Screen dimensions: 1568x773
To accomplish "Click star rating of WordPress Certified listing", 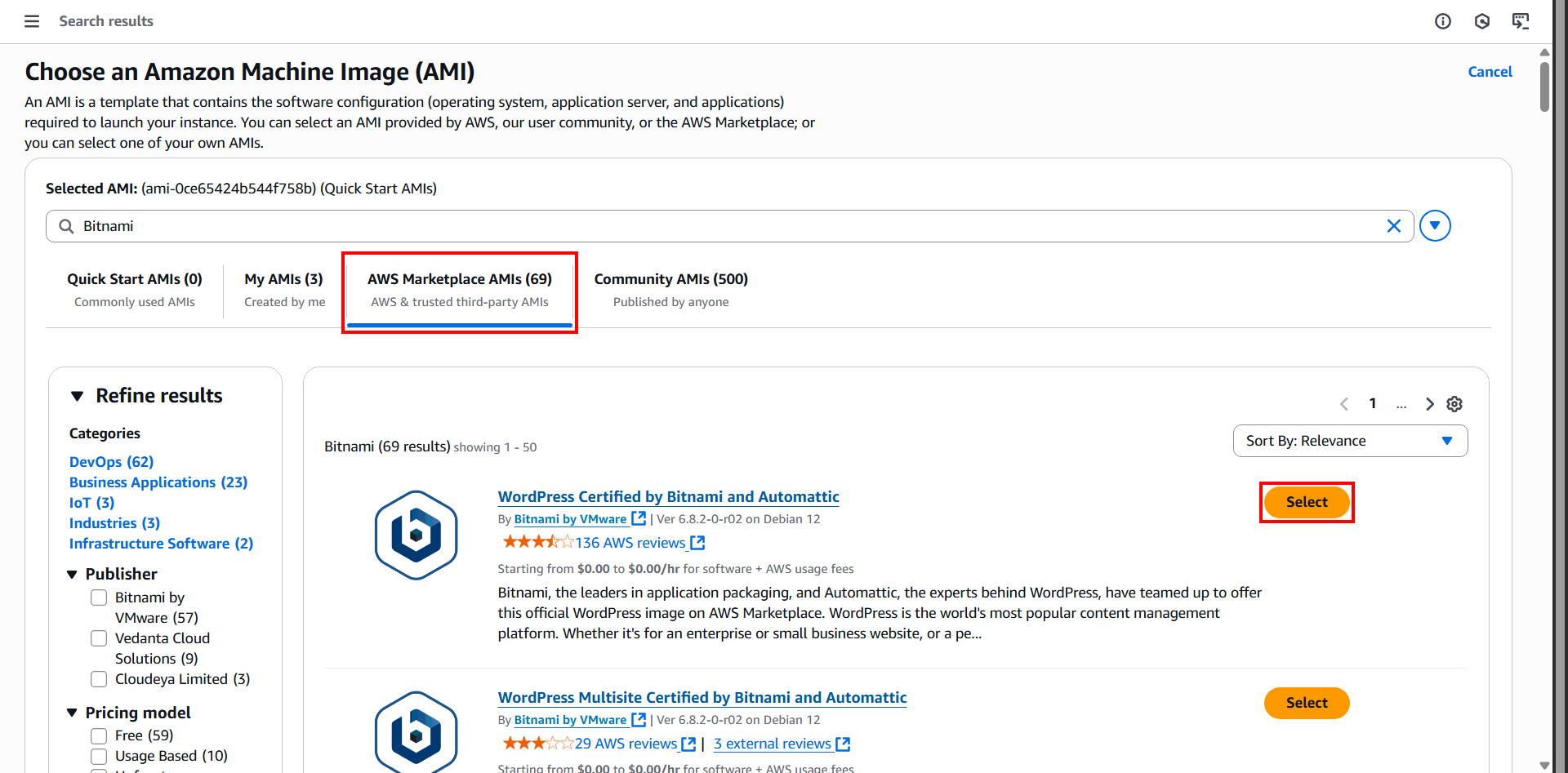I will pyautogui.click(x=538, y=542).
